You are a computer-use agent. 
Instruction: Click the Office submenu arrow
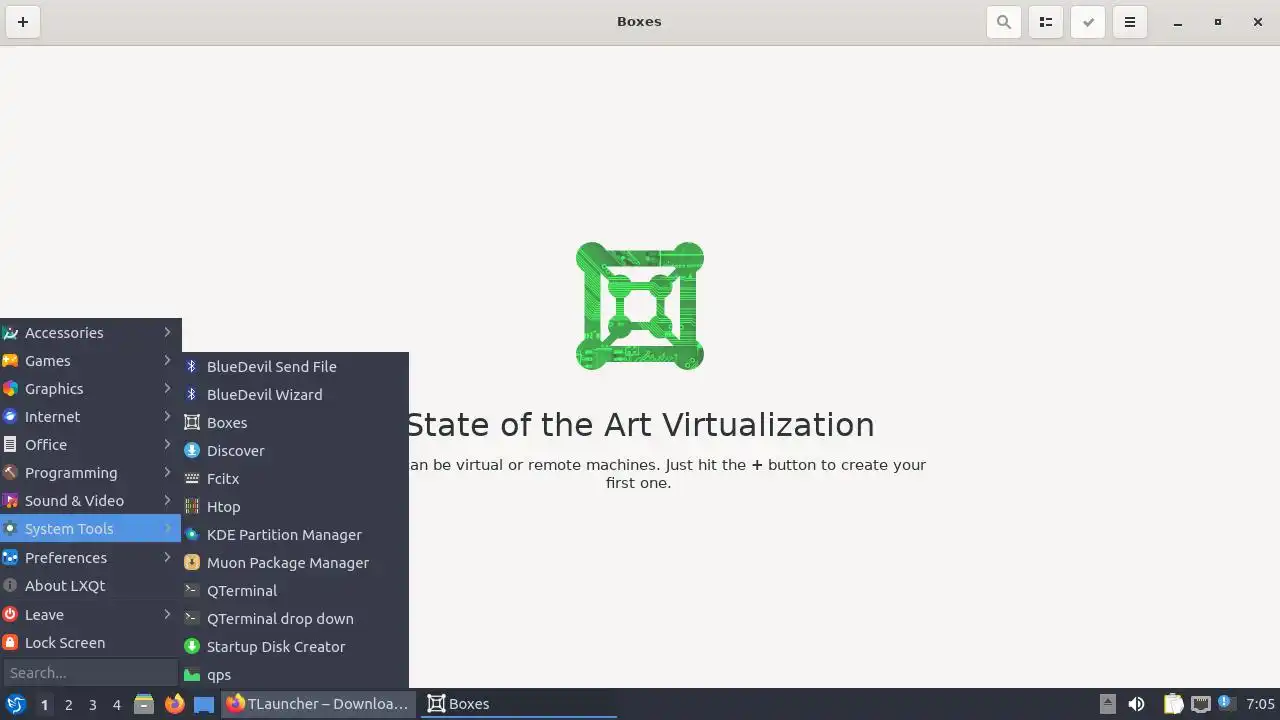pos(167,445)
